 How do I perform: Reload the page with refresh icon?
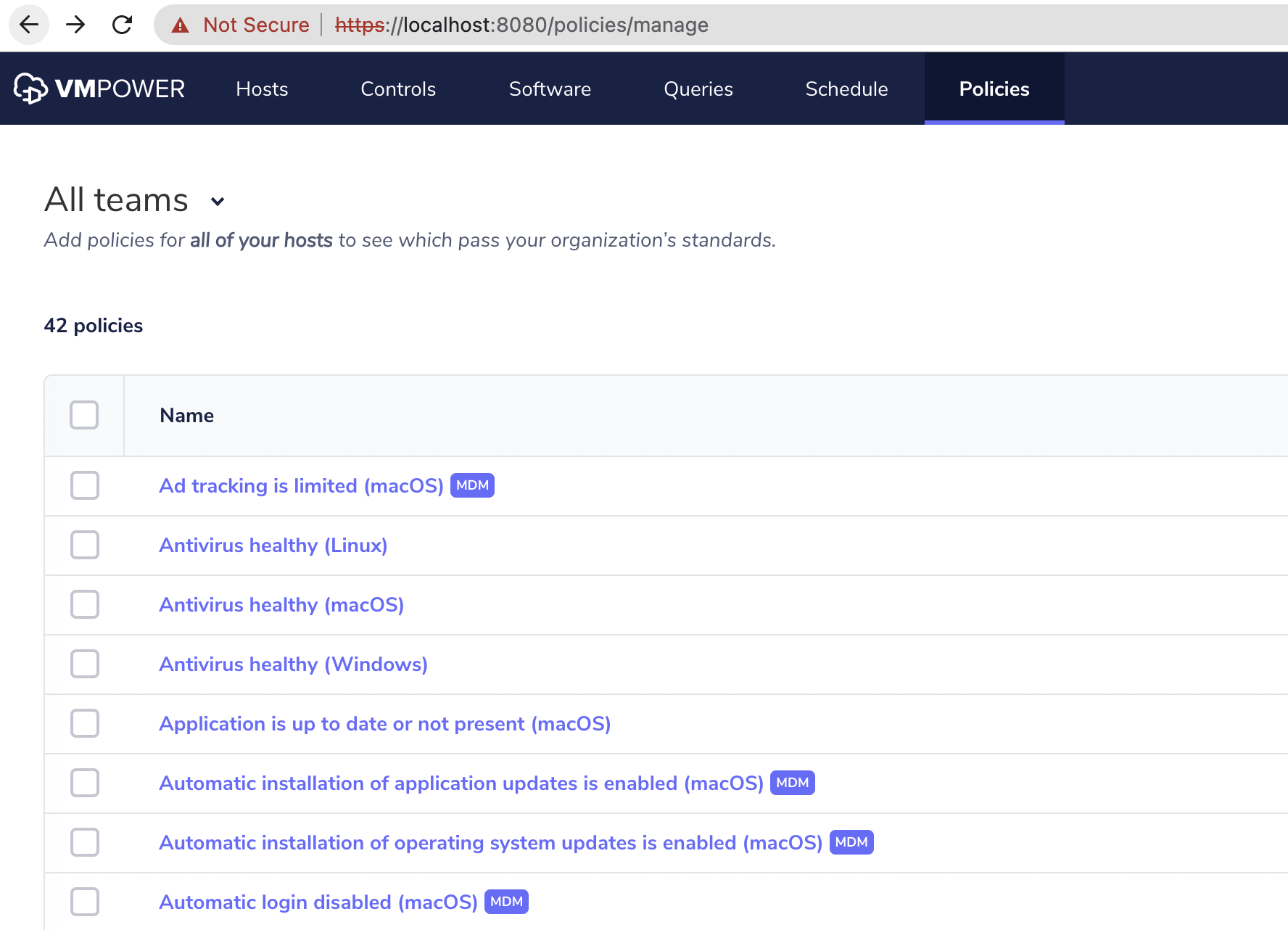pyautogui.click(x=122, y=25)
